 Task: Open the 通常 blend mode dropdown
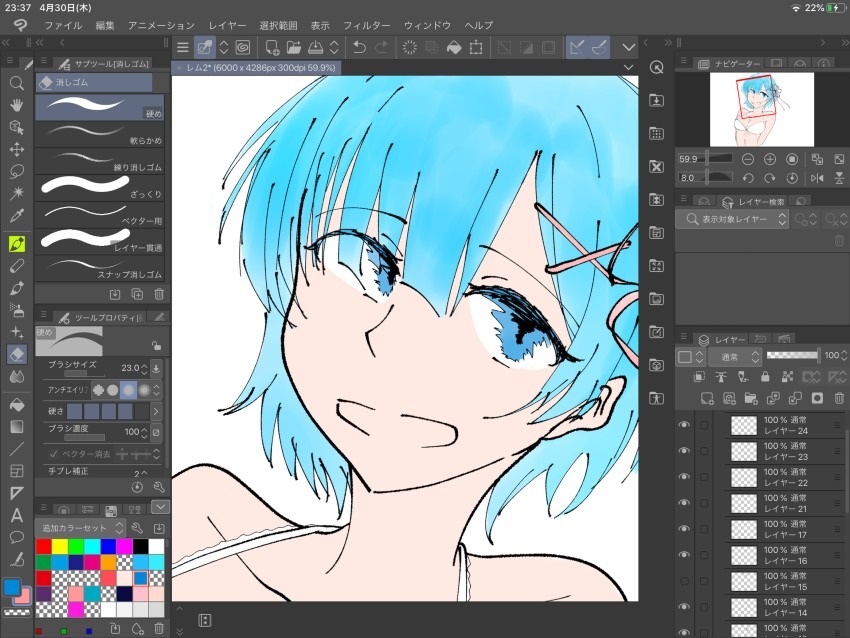pyautogui.click(x=734, y=355)
